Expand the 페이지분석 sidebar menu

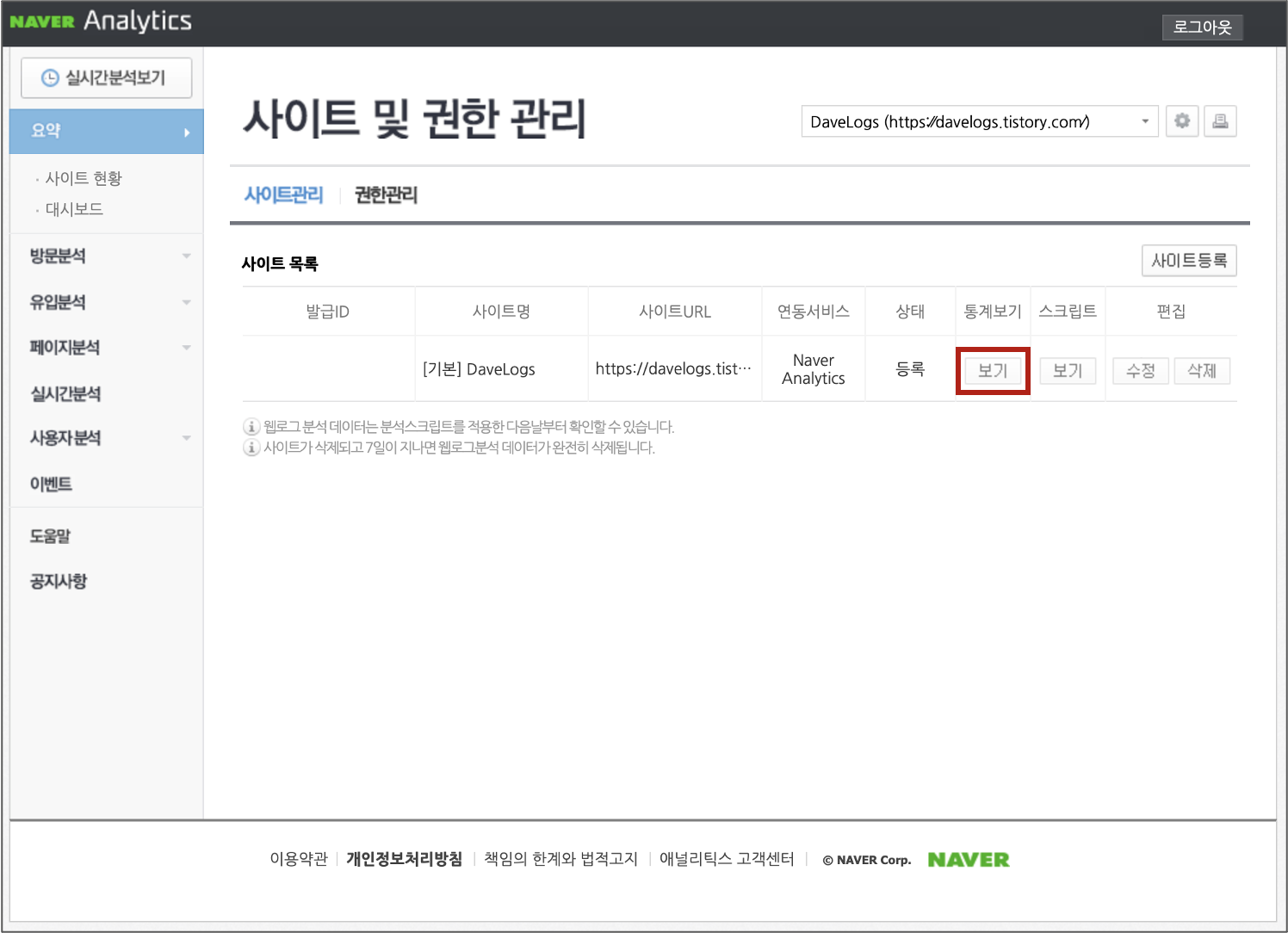pos(107,348)
